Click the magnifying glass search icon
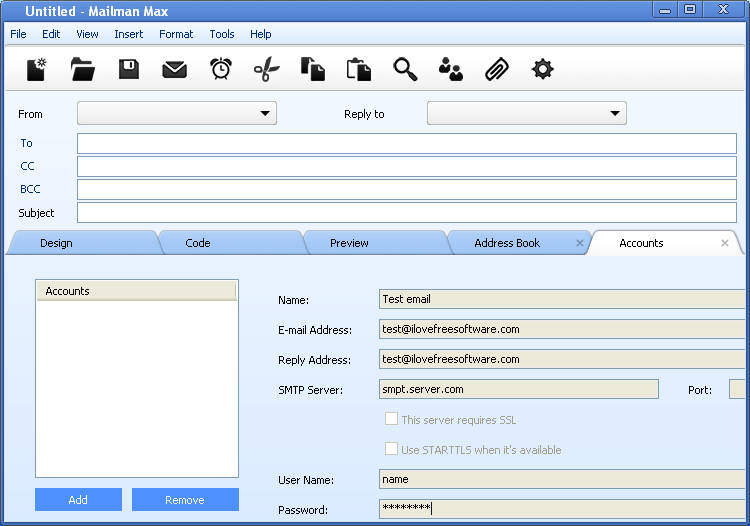Screen dimensions: 750x526 (x=405, y=69)
